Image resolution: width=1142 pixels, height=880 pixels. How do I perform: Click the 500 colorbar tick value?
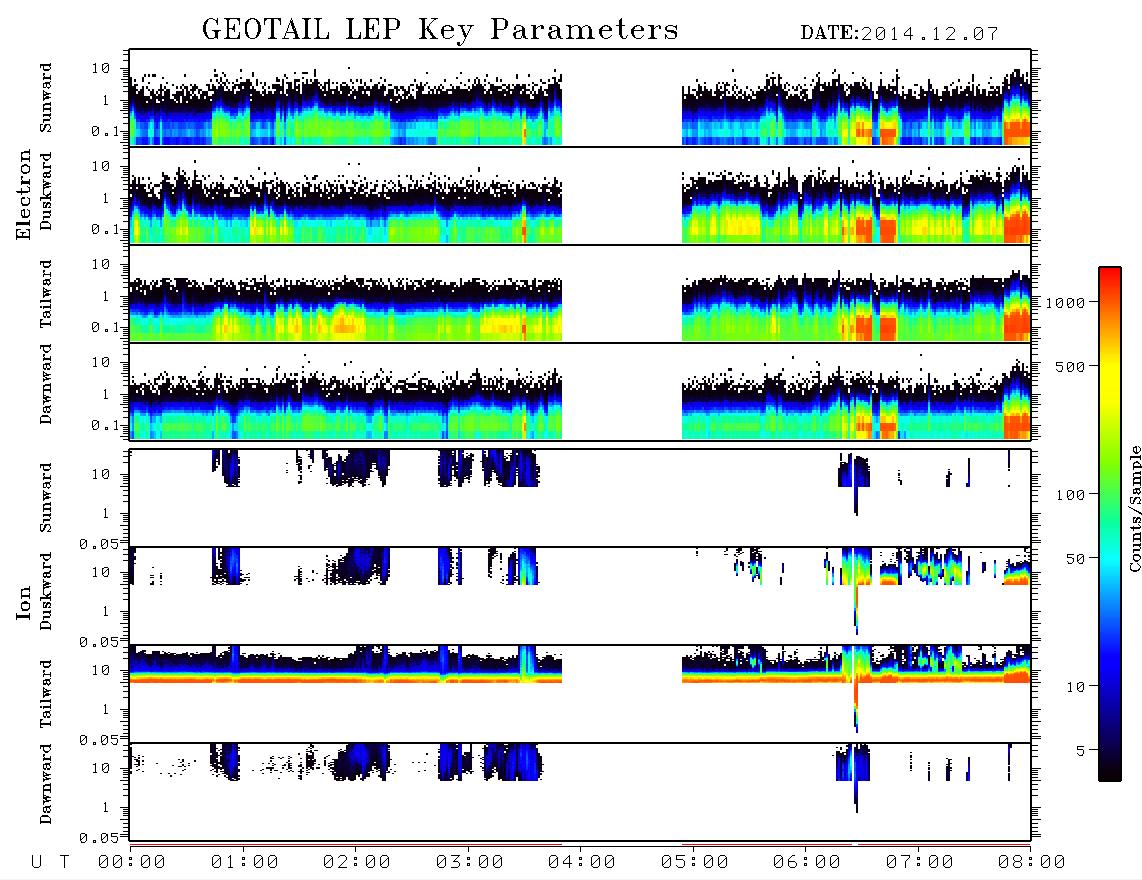click(1071, 367)
